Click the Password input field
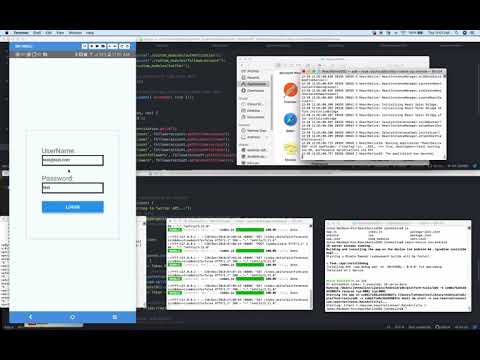The width and height of the screenshot is (480, 360). point(73,188)
